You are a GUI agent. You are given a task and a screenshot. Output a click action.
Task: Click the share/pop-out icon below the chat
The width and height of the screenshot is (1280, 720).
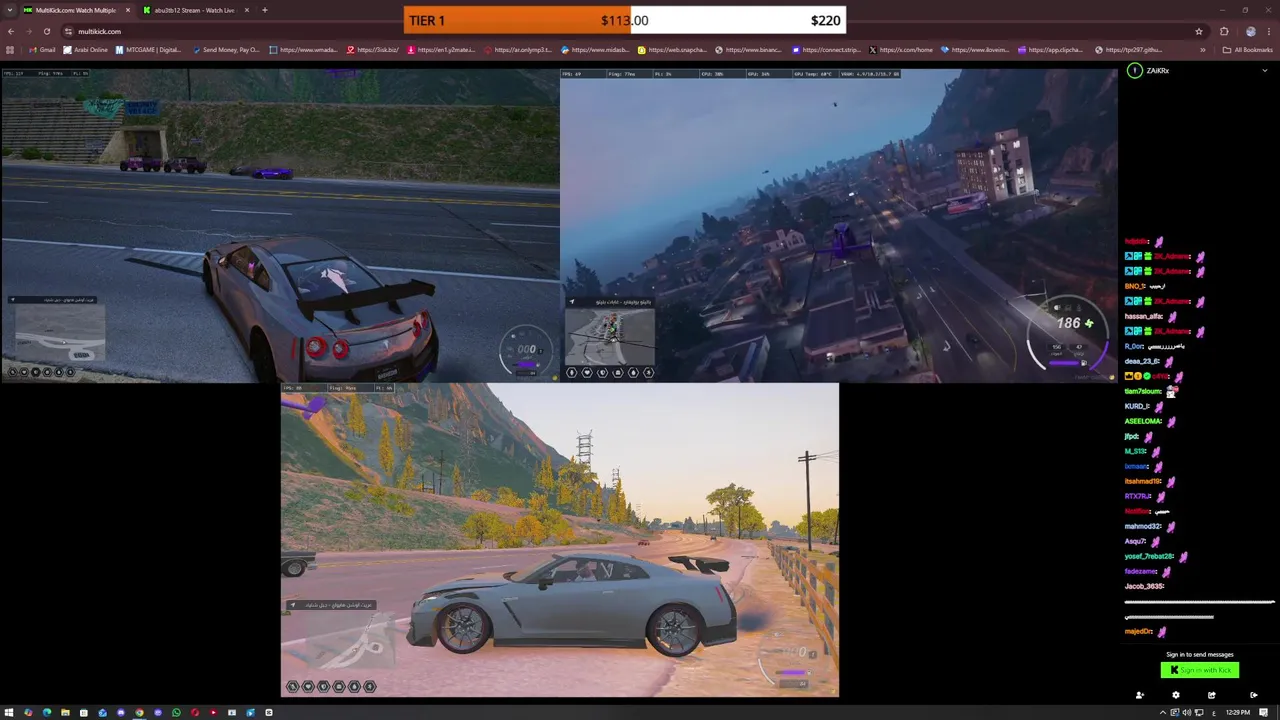tap(1212, 695)
